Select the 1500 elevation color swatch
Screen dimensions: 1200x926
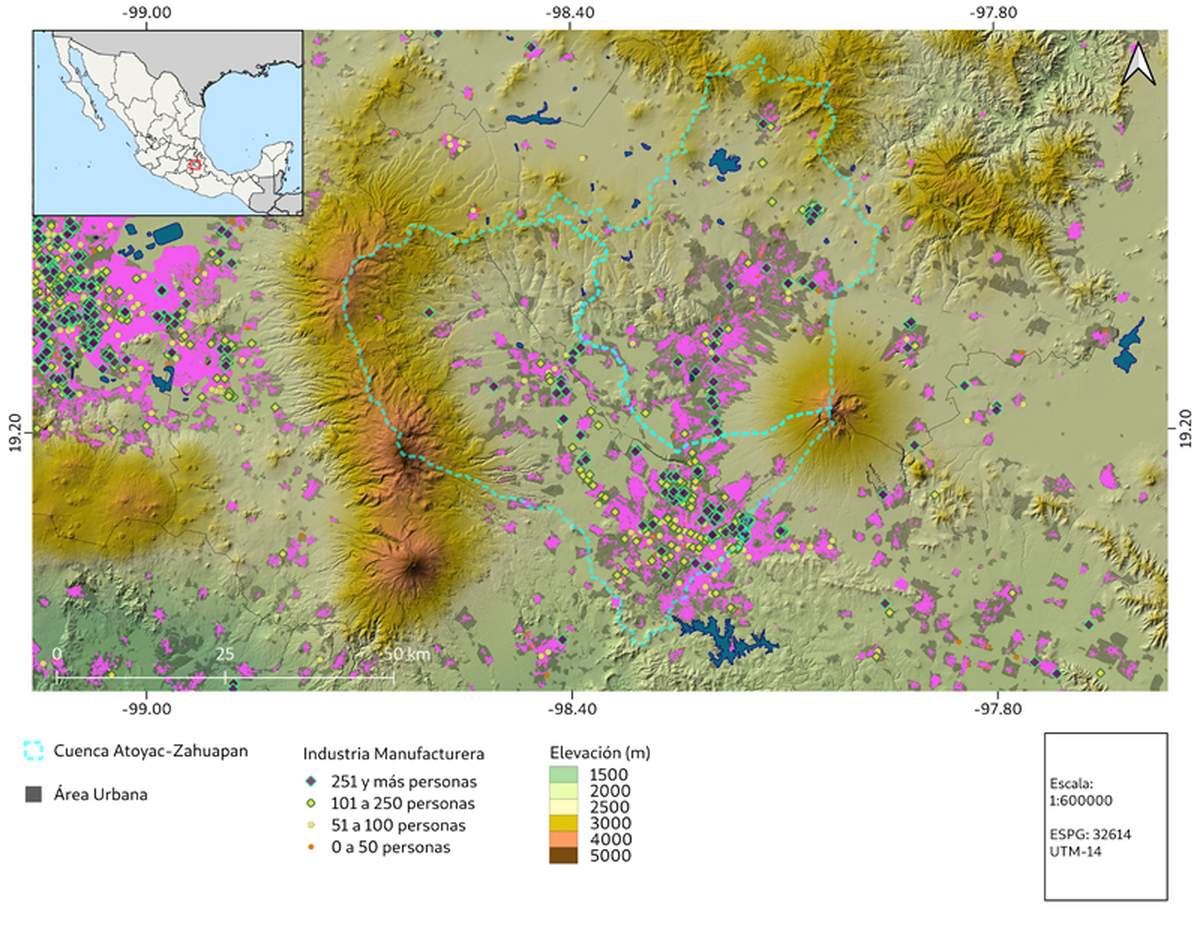click(564, 775)
